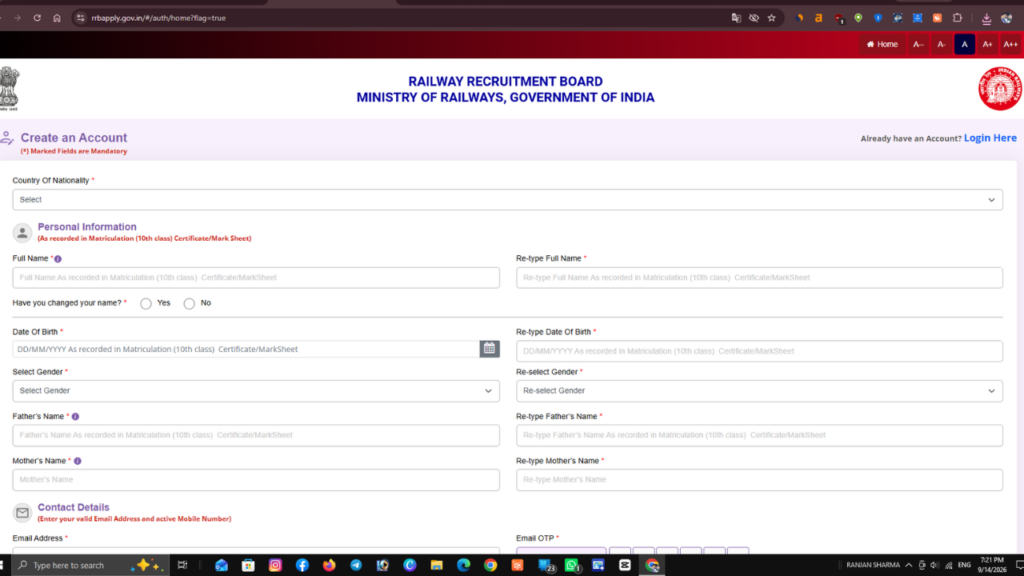This screenshot has width=1024, height=576.
Task: Open Firefox from the taskbar
Action: (329, 565)
